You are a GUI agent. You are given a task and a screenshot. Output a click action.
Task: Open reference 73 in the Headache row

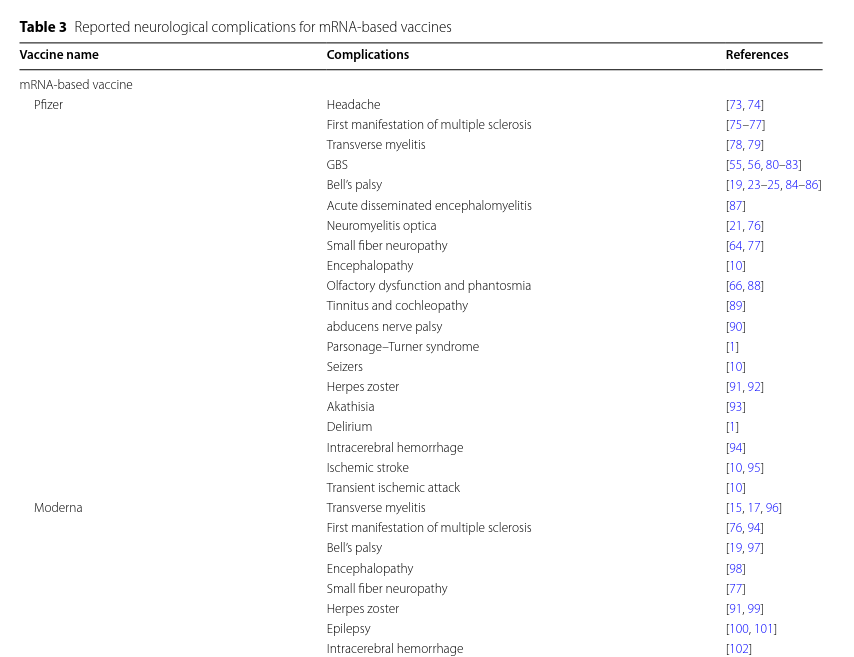pyautogui.click(x=736, y=105)
